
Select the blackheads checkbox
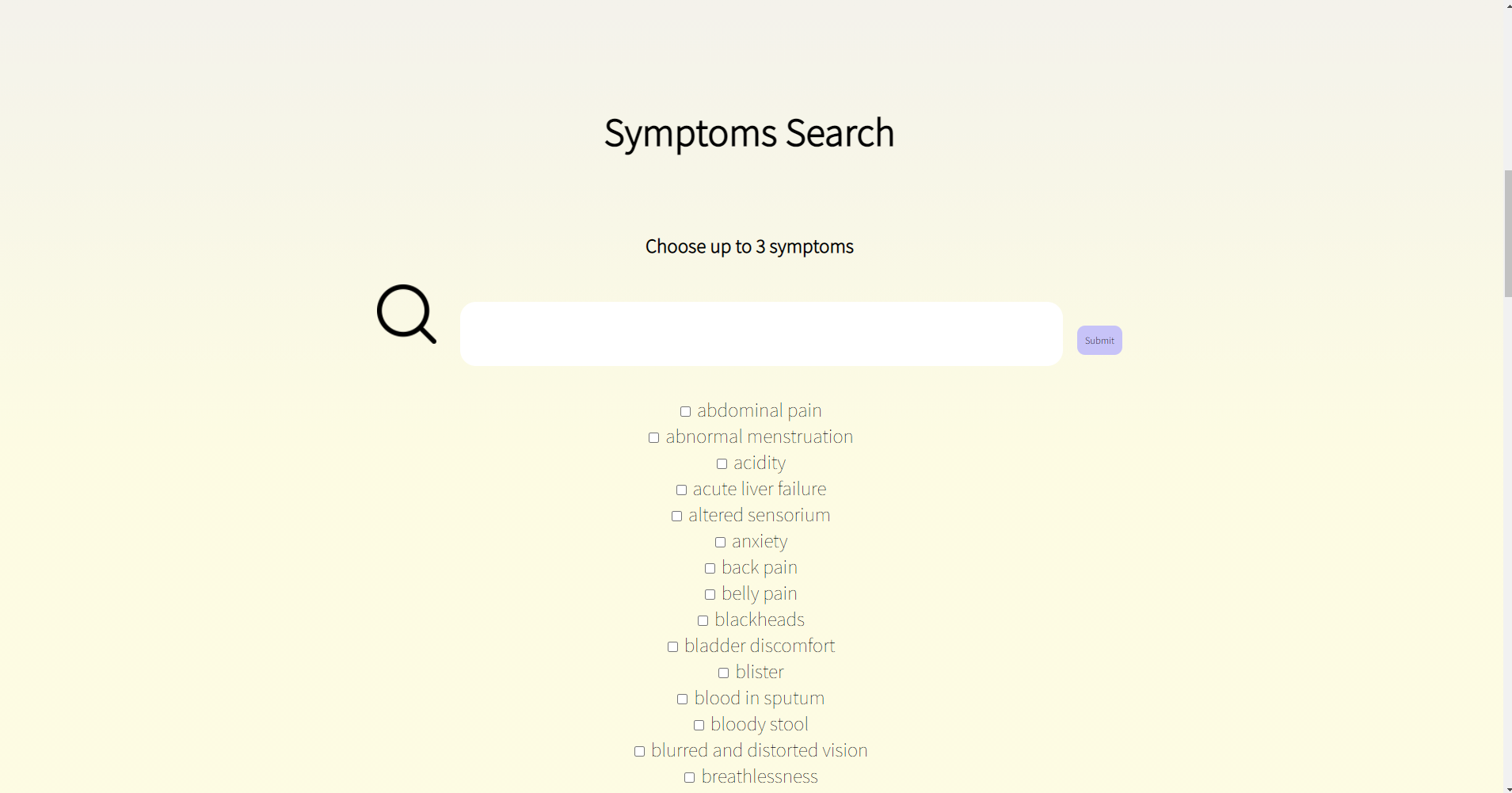[x=703, y=620]
